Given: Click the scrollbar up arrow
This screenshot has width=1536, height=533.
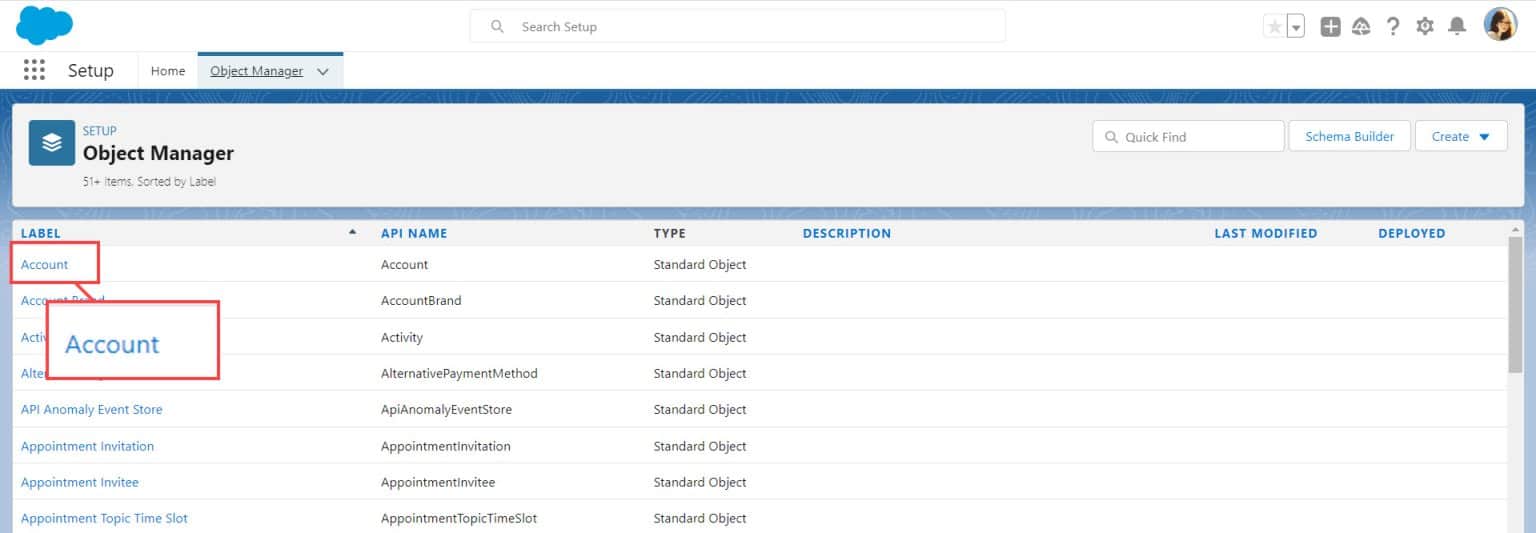Looking at the screenshot, I should pos(1516,230).
